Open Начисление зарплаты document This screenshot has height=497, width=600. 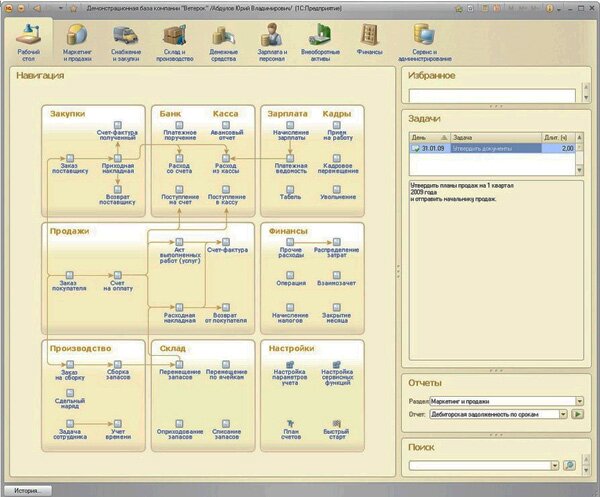(x=290, y=131)
